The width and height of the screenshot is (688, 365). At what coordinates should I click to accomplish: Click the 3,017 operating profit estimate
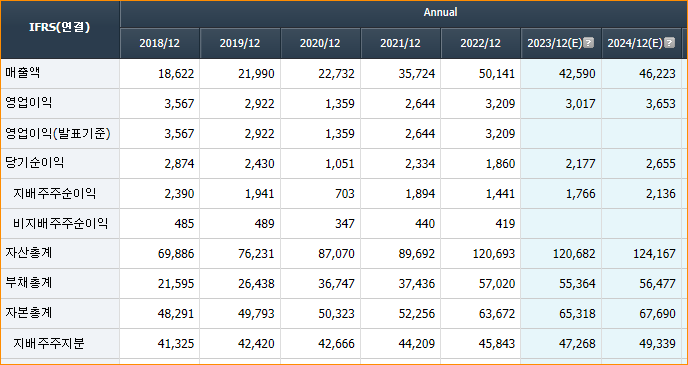[580, 104]
